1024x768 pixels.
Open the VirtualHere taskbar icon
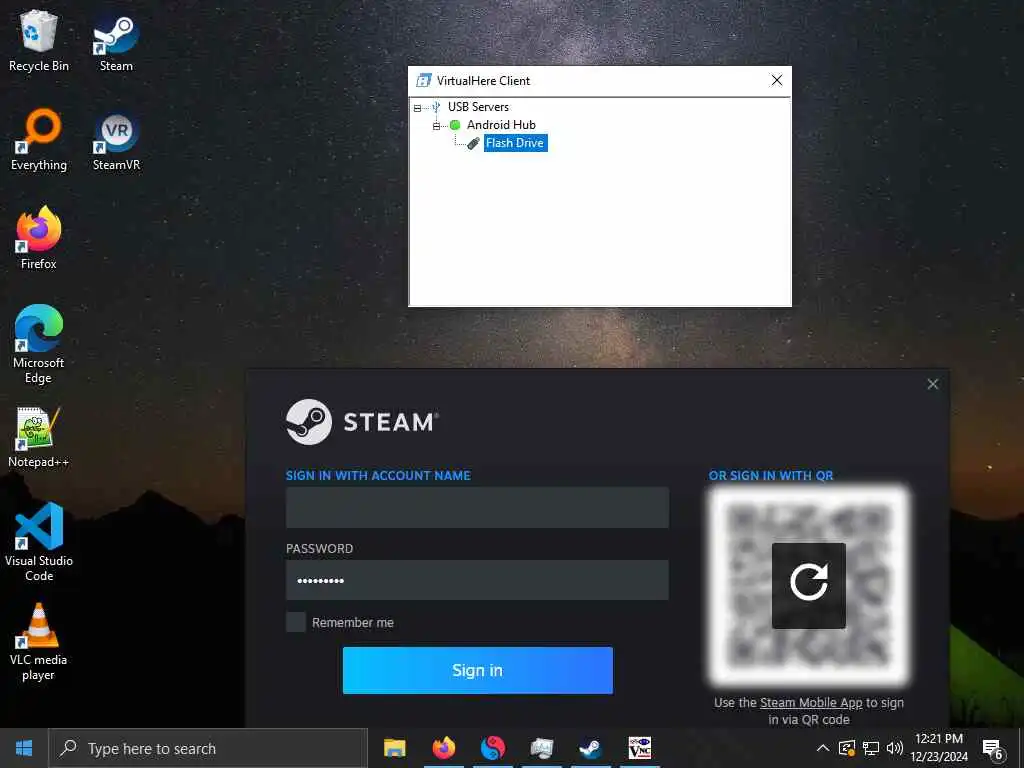tap(541, 748)
